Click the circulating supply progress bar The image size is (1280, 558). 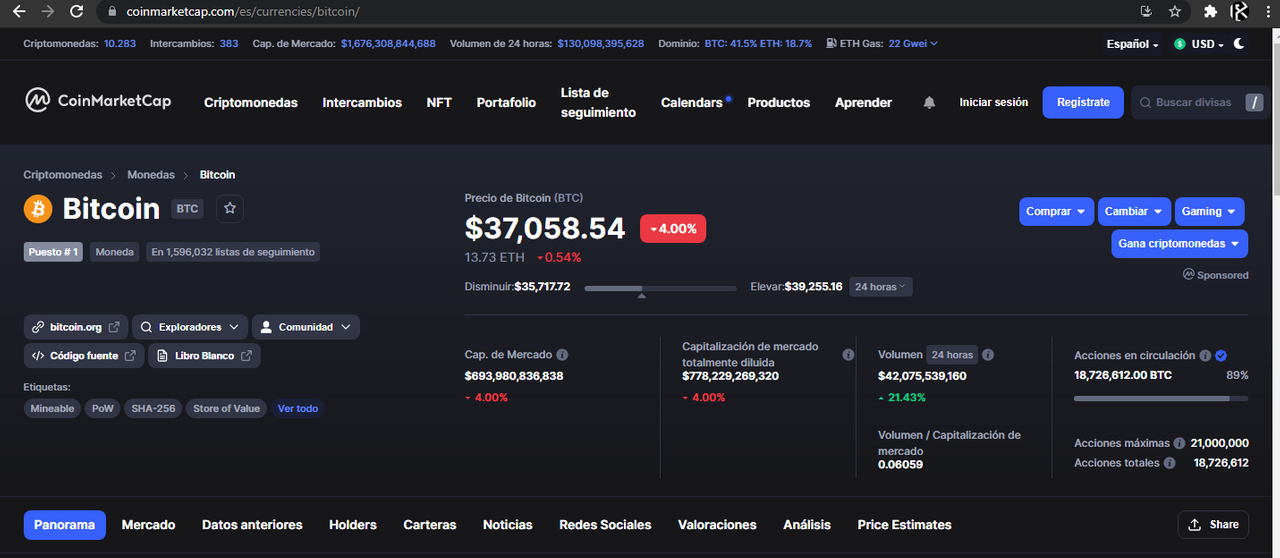tap(1161, 398)
